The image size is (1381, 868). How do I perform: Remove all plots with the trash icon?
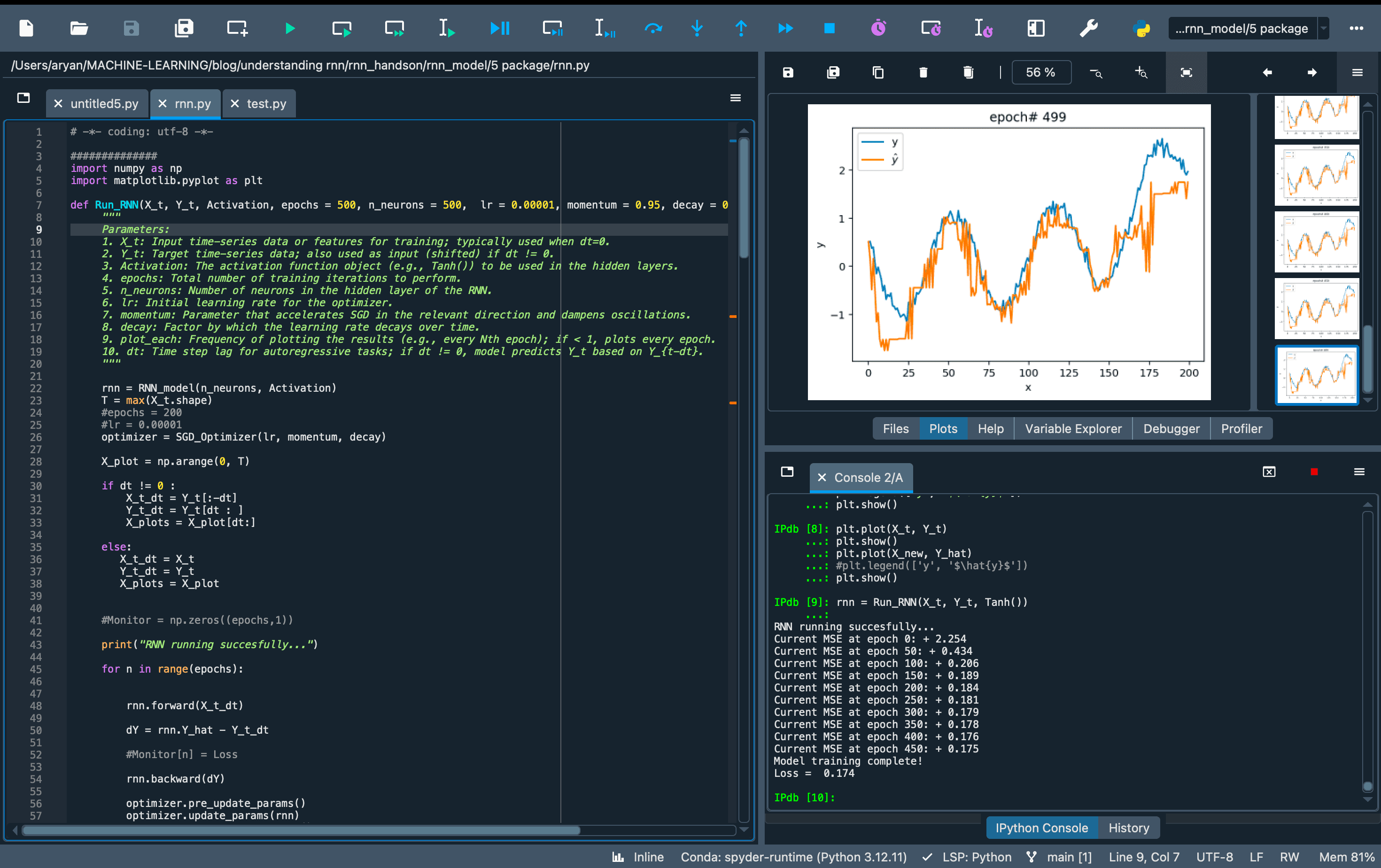968,72
